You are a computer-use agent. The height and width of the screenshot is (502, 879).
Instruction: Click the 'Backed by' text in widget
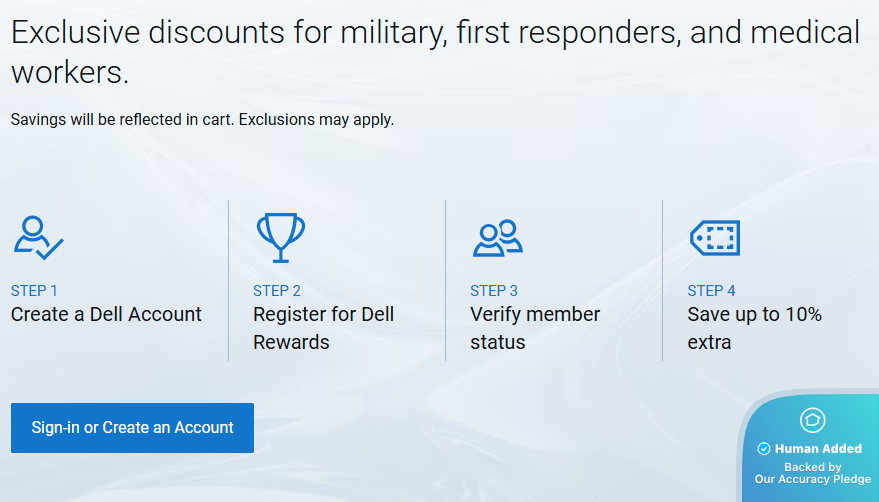(812, 466)
